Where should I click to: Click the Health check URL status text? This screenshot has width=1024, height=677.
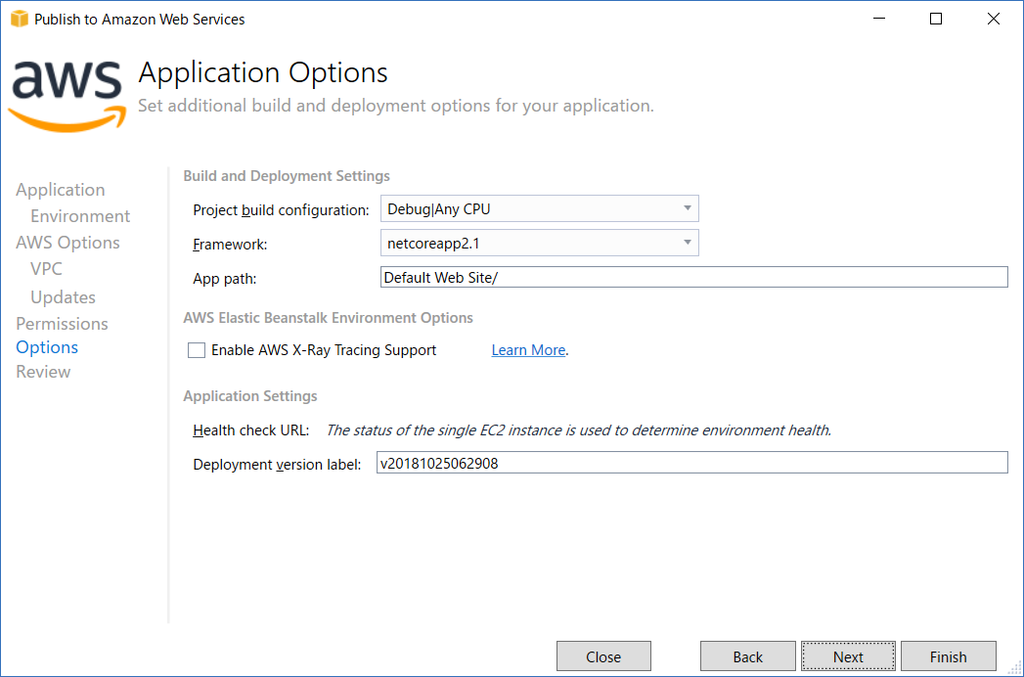click(579, 431)
